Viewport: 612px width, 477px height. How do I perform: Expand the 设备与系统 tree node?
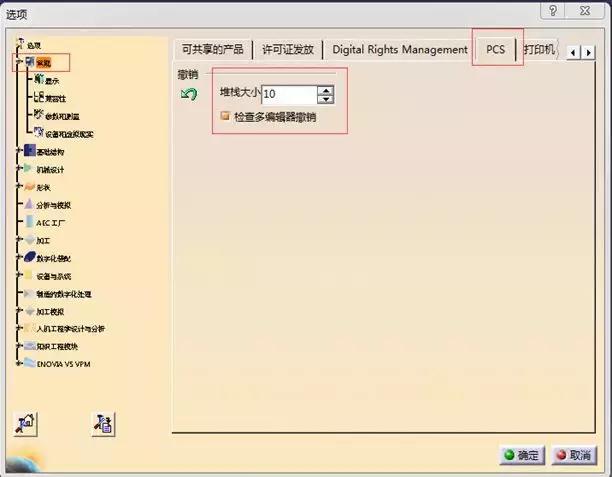coord(18,275)
